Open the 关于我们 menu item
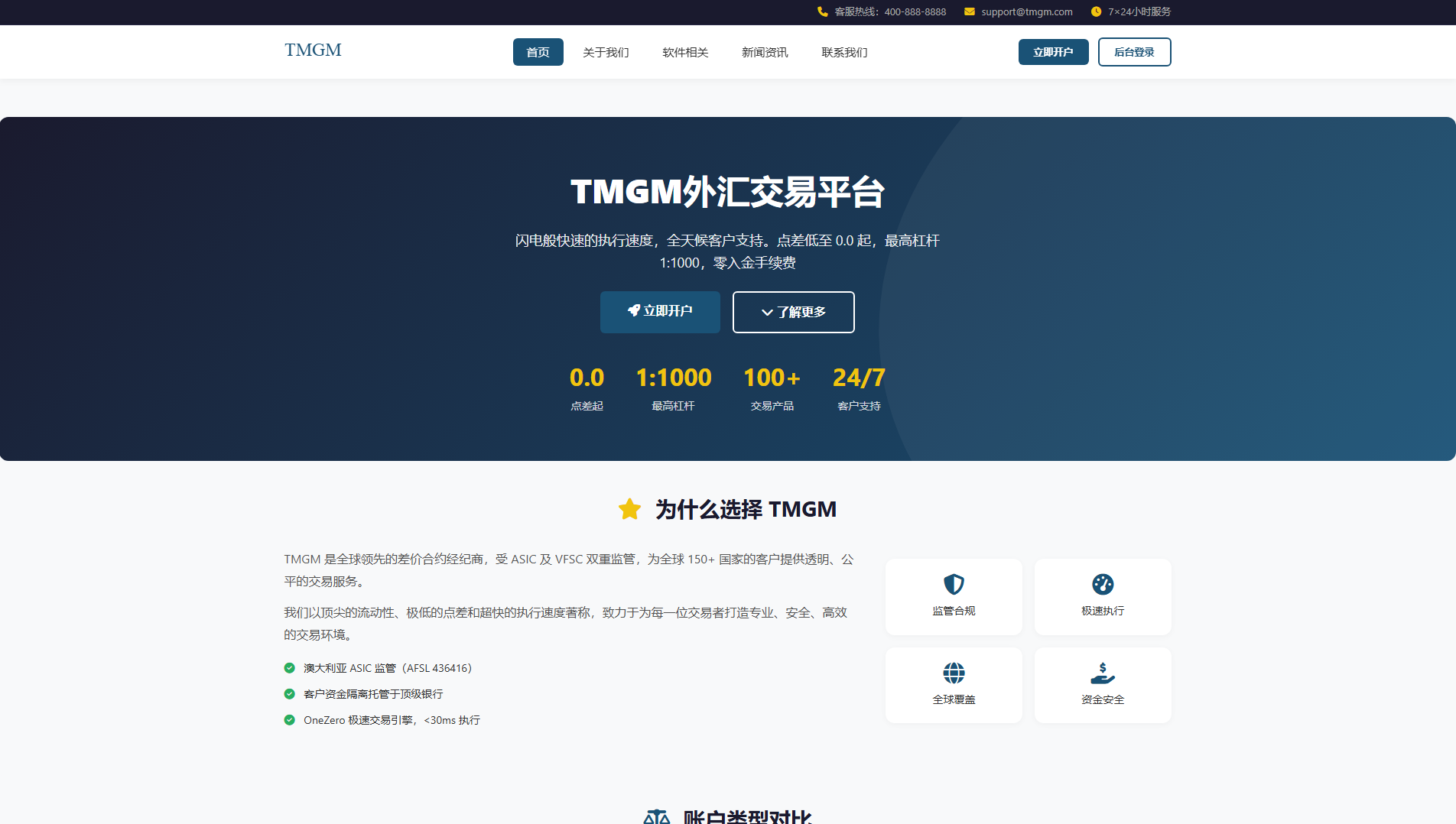 tap(606, 52)
